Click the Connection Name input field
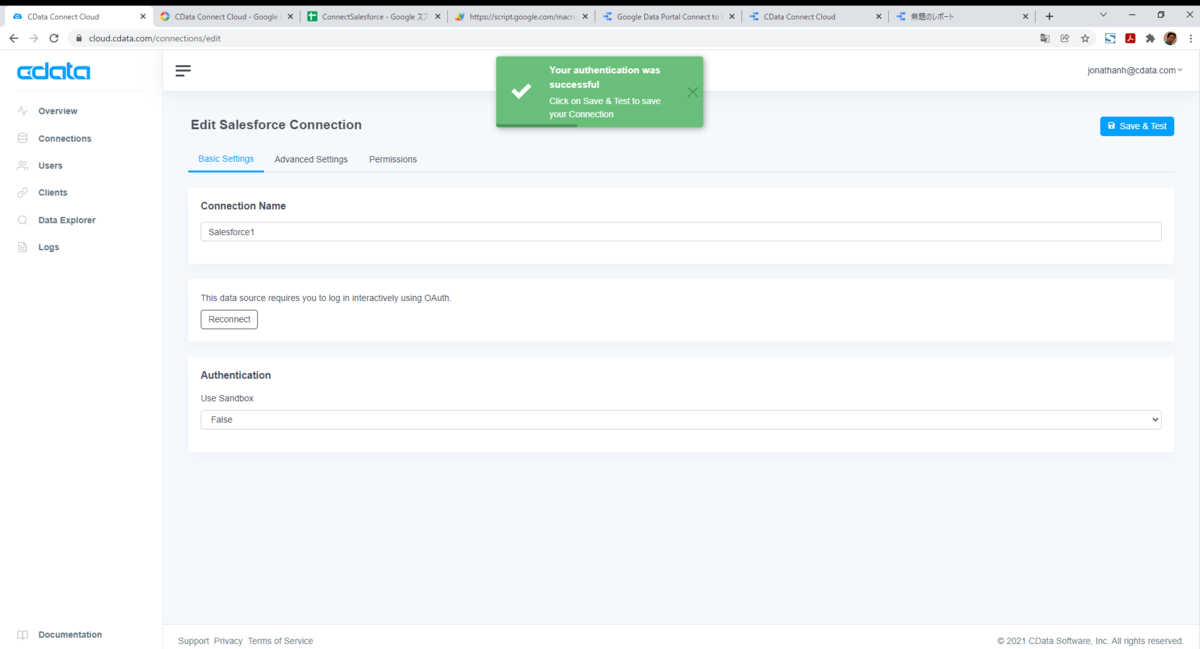This screenshot has height=649, width=1200. [681, 231]
